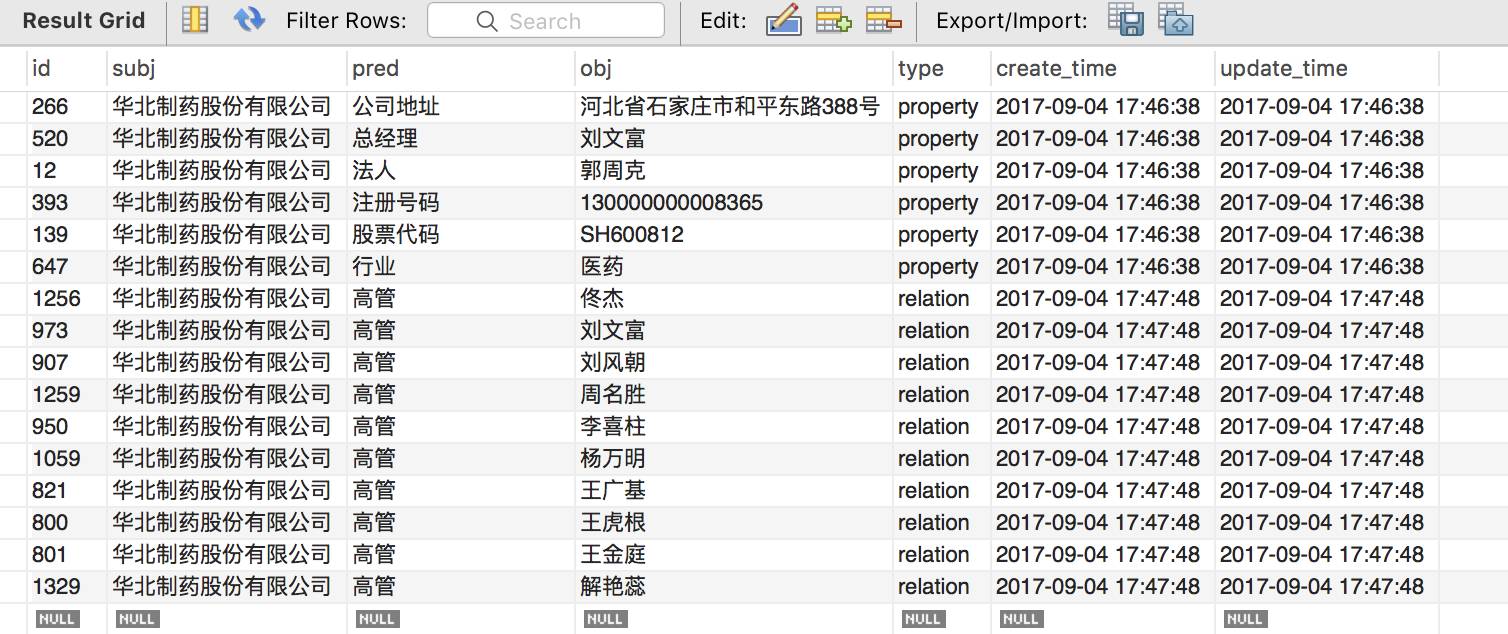Click the pred cell 股票代码
The width and height of the screenshot is (1508, 634).
point(461,235)
